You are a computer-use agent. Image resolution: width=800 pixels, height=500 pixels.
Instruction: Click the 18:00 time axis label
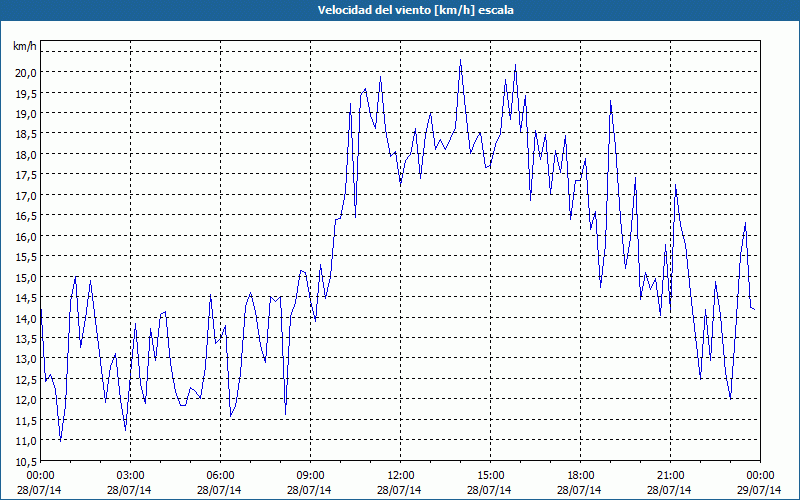(x=580, y=476)
